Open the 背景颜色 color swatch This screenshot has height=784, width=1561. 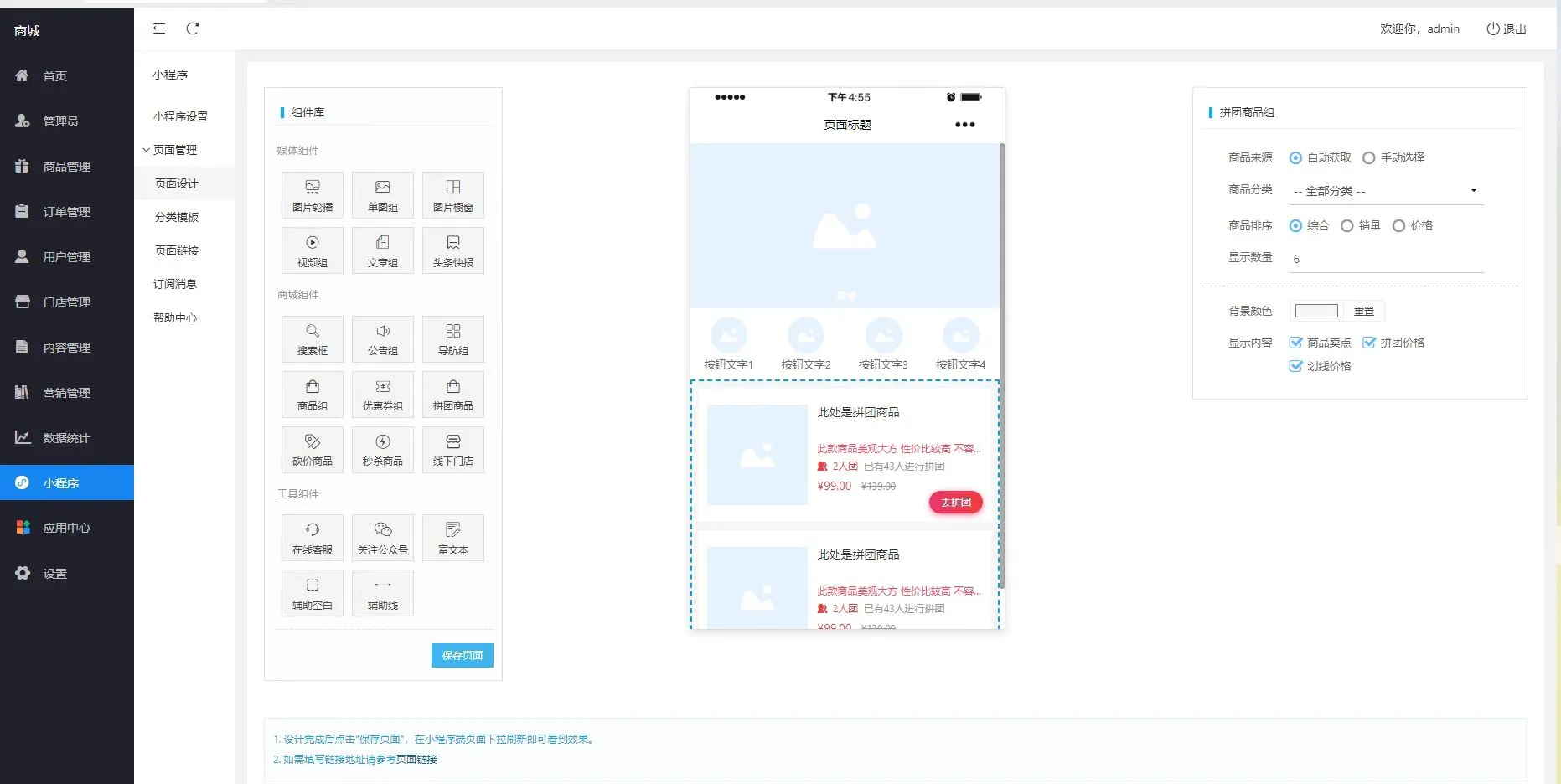coord(1315,310)
